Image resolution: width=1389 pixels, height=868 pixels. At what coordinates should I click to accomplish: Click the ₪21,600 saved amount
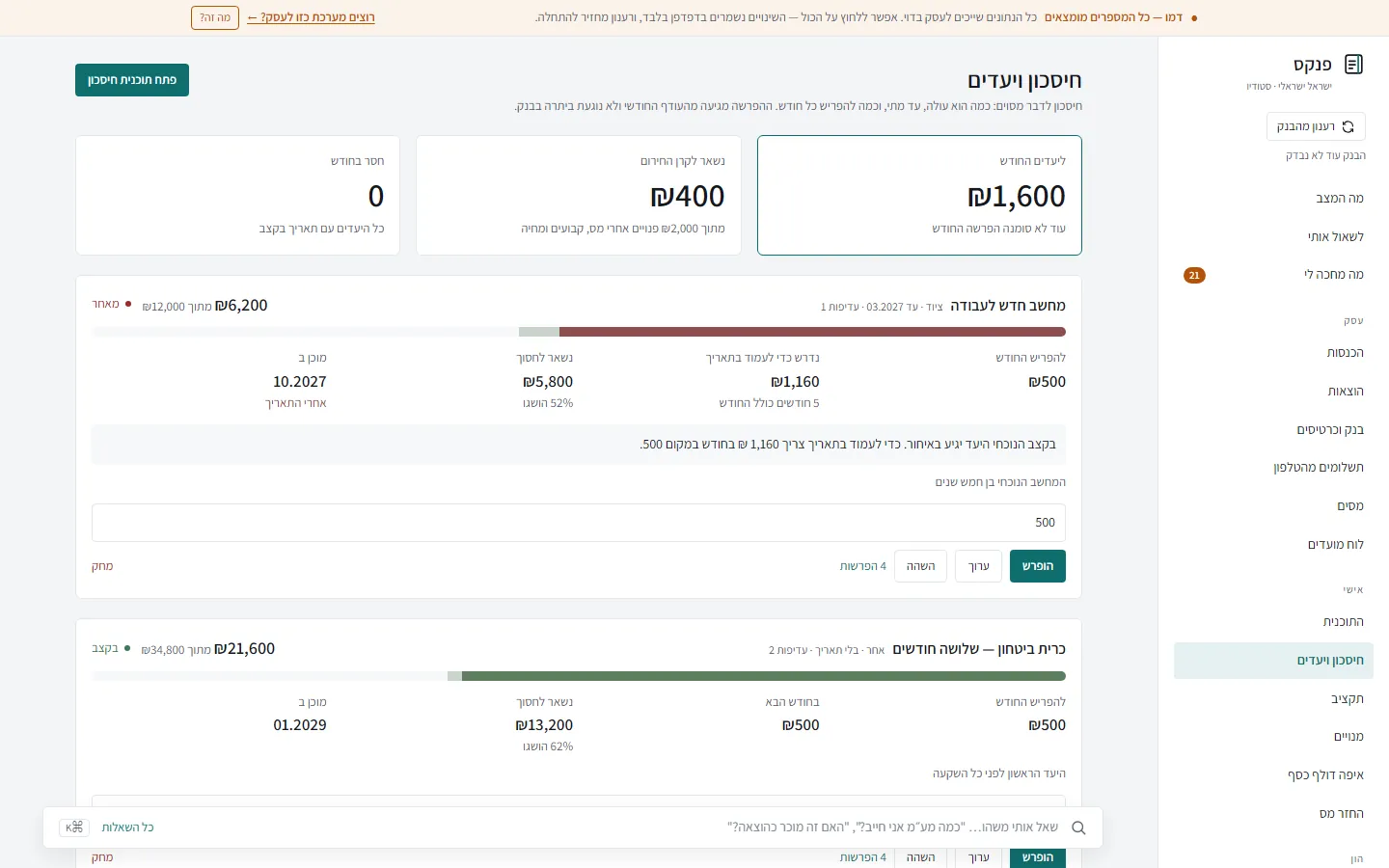(244, 649)
